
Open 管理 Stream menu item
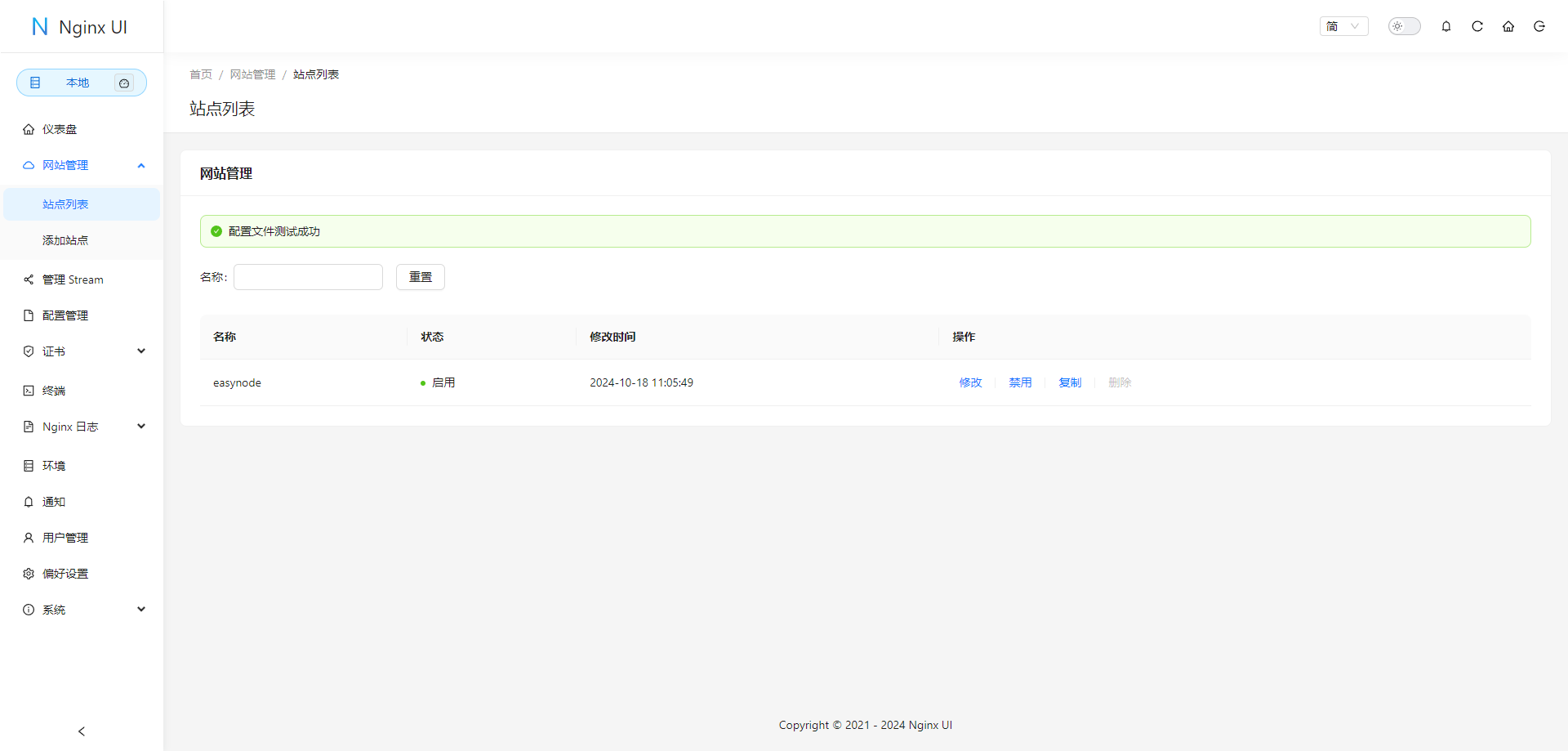tap(82, 279)
